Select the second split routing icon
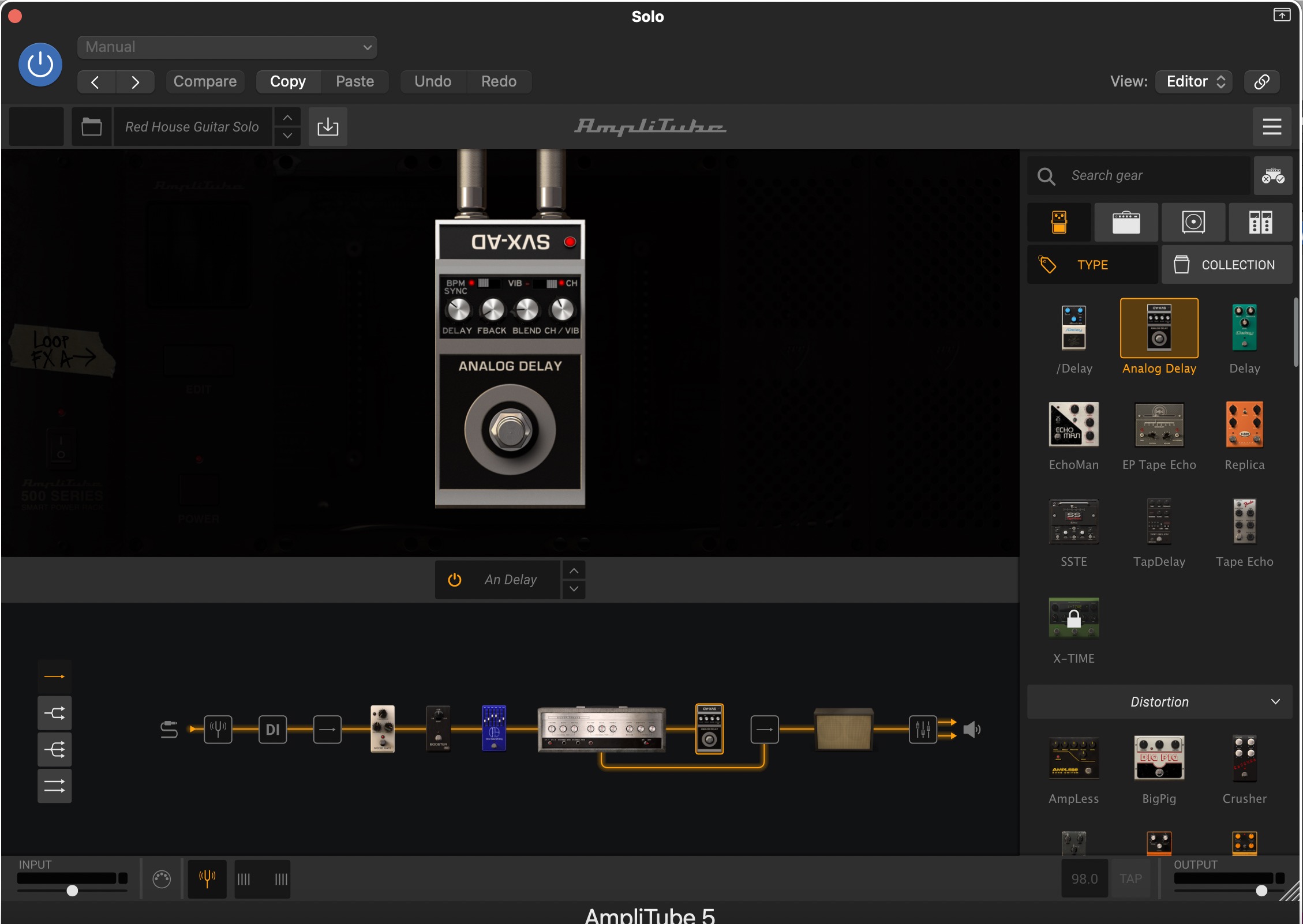Image resolution: width=1303 pixels, height=924 pixels. 55,713
